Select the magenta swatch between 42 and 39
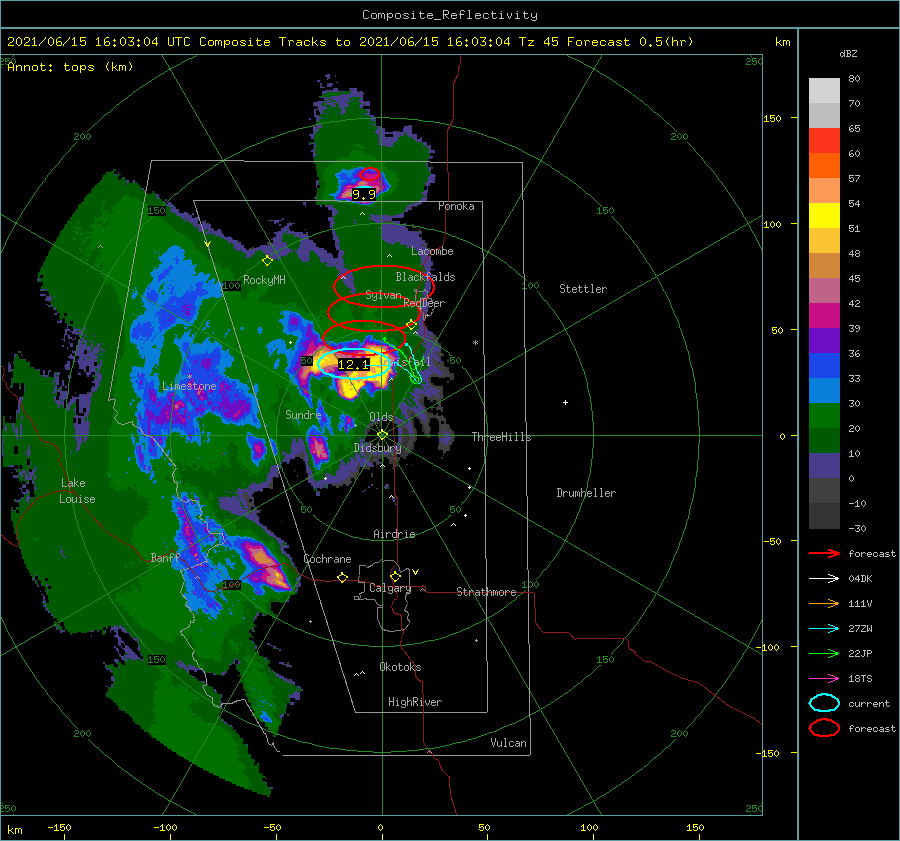The height and width of the screenshot is (841, 900). tap(824, 315)
